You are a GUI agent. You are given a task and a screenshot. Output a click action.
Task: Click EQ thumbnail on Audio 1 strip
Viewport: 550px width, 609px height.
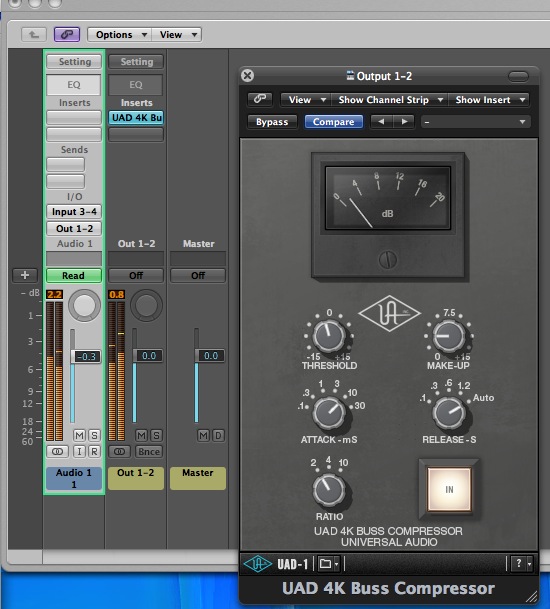73,85
